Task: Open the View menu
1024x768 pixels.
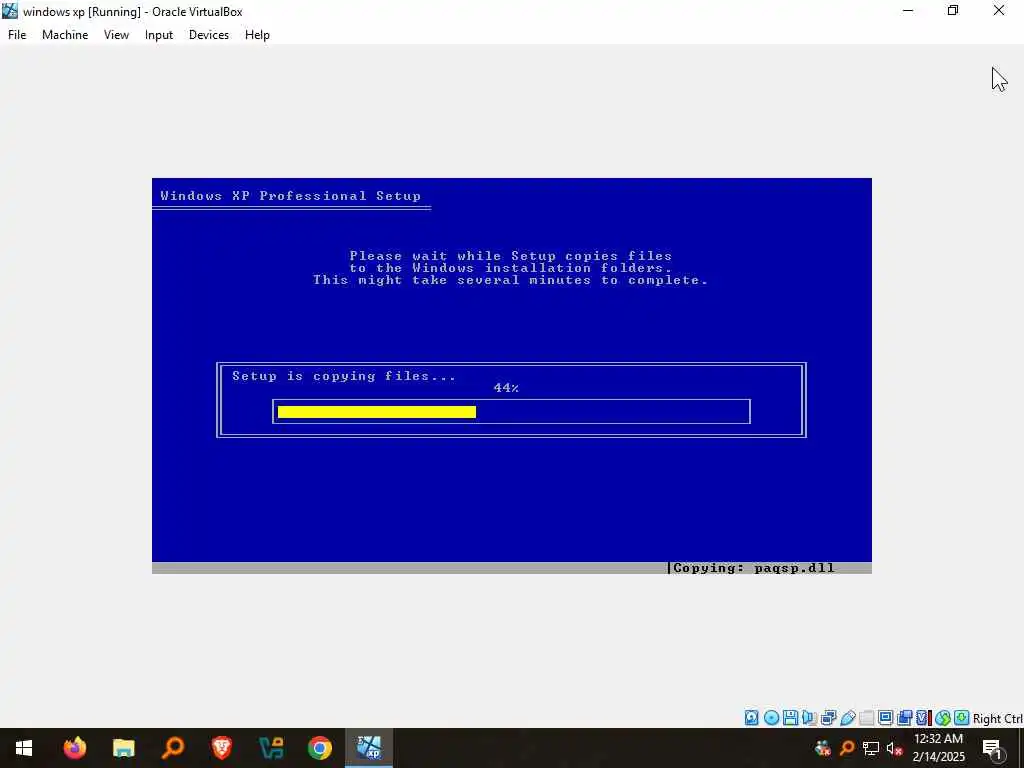Action: 116,35
